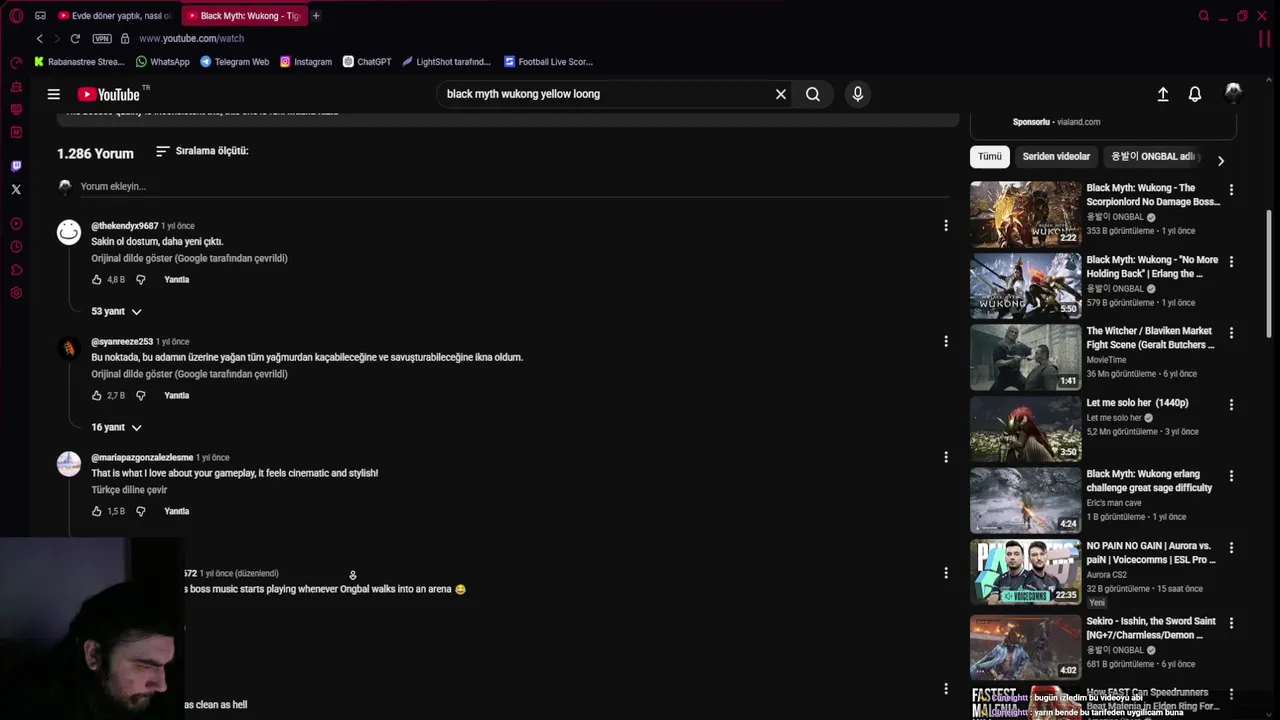Open the Opera menu logo
The image size is (1280, 720).
(16, 16)
